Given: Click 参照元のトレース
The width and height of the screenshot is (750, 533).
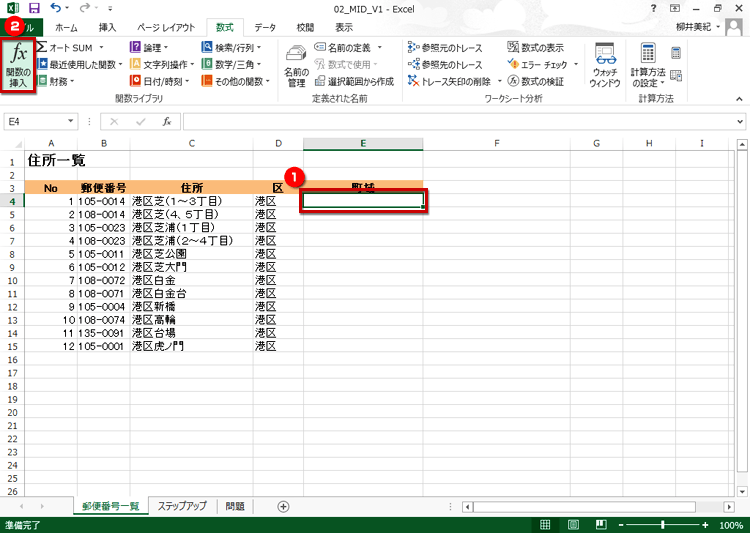Looking at the screenshot, I should pos(445,48).
